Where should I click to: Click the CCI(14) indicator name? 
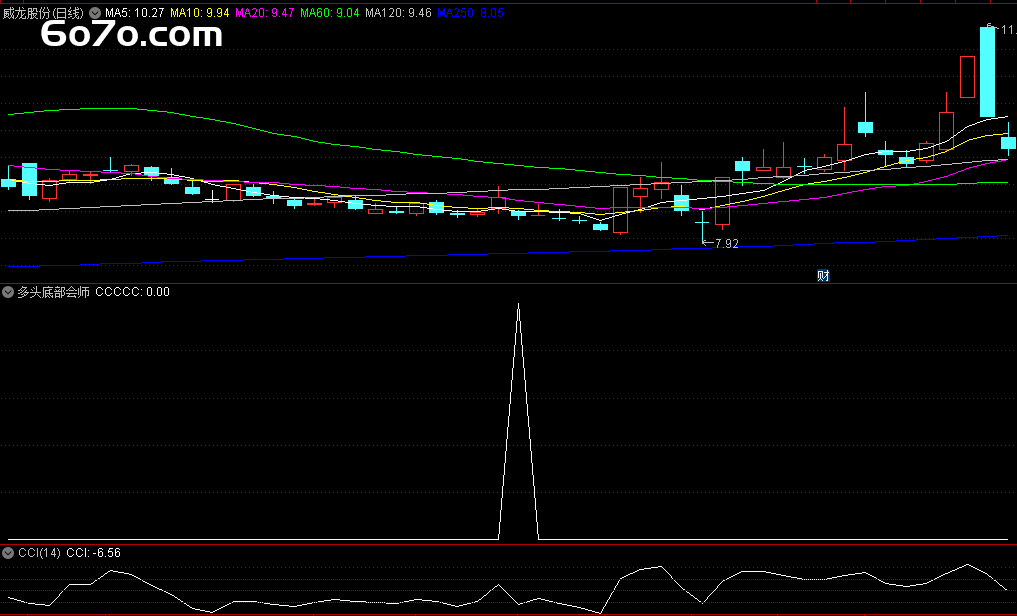pos(39,553)
